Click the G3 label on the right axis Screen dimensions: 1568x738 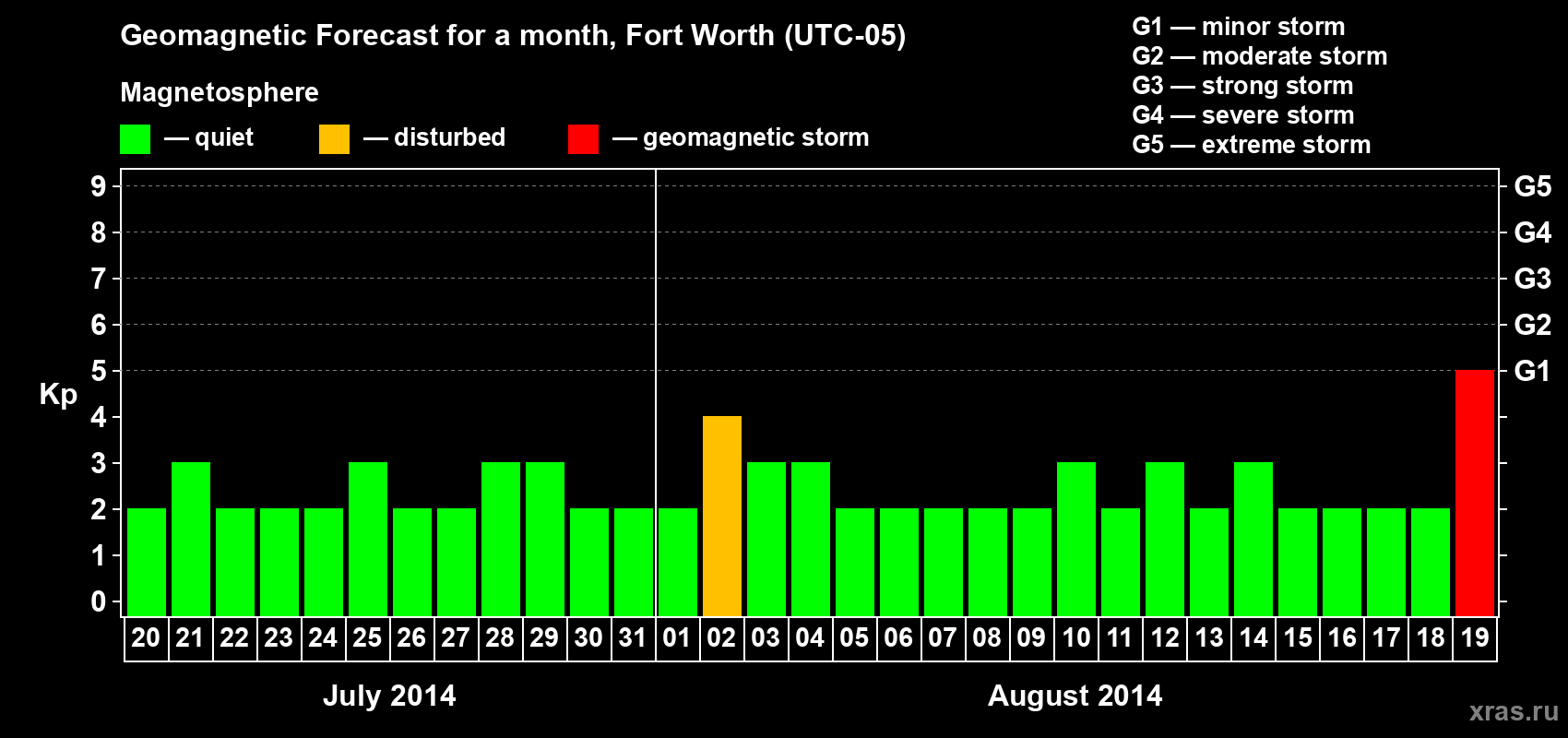pos(1533,279)
